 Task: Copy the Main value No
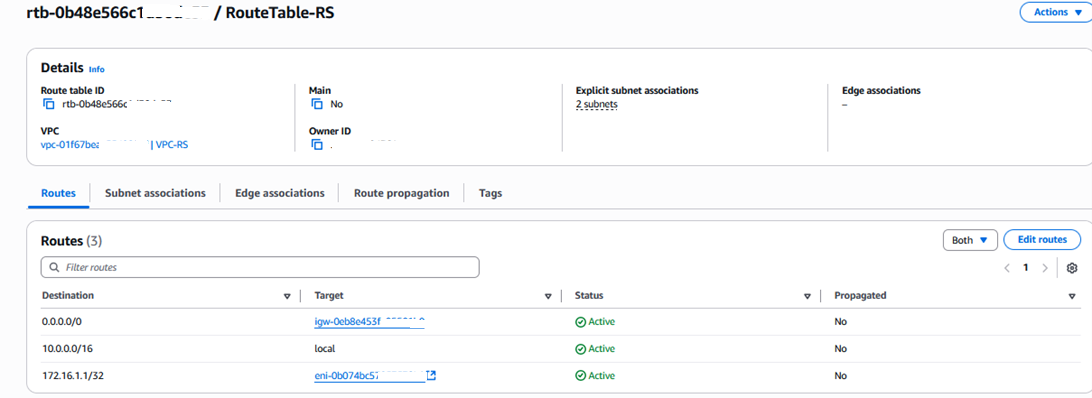click(317, 105)
